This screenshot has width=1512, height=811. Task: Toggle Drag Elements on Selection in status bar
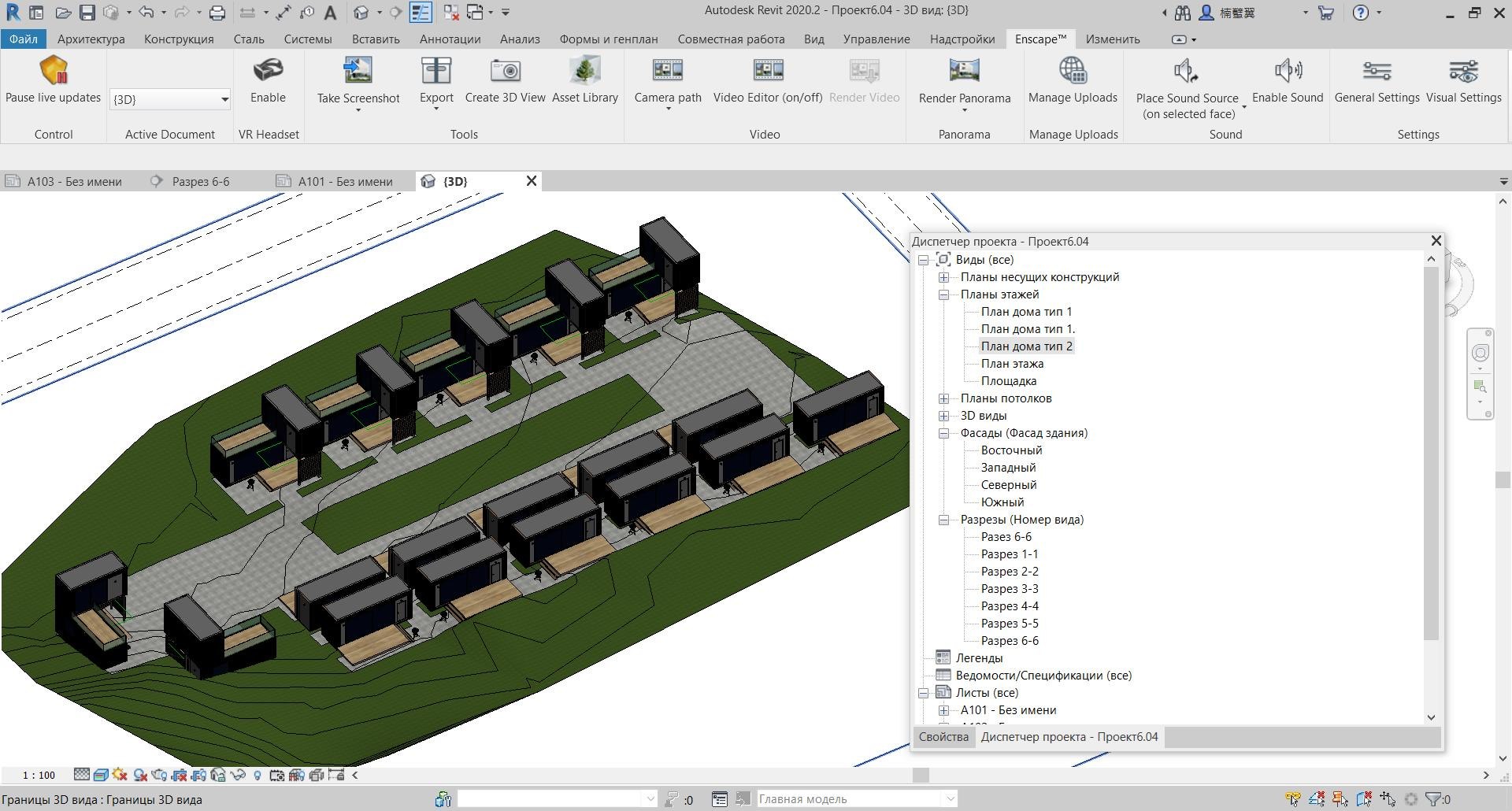click(1388, 799)
